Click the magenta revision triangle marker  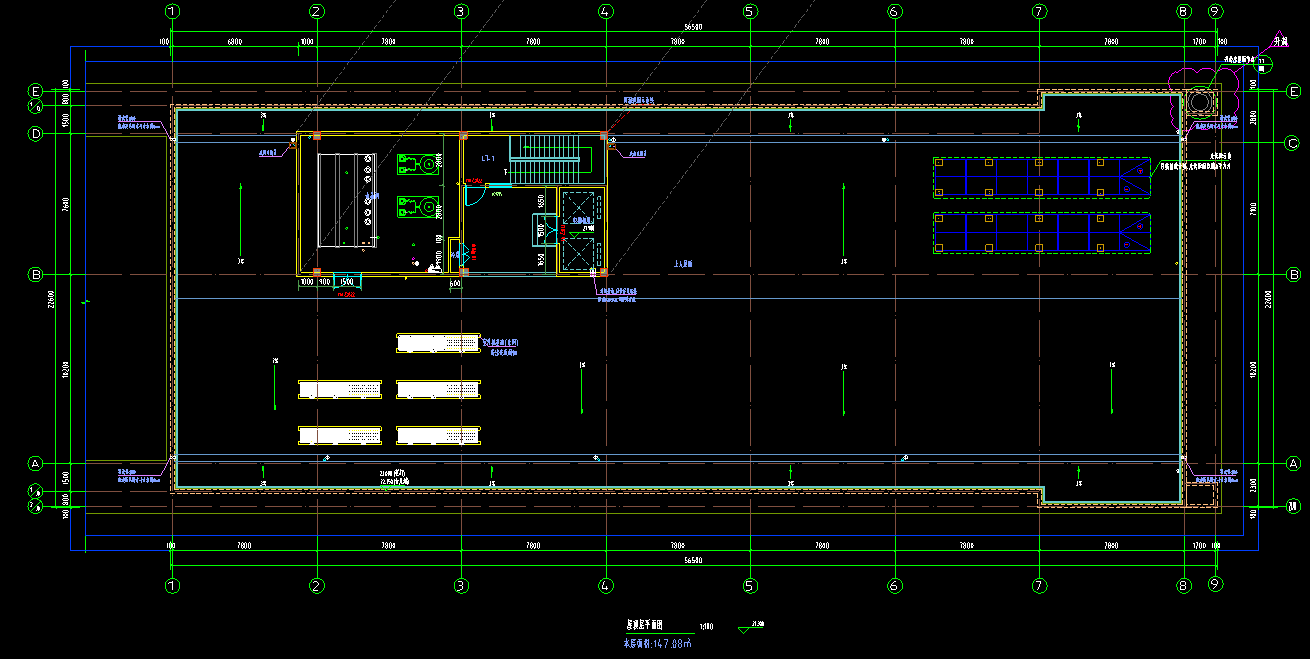pyautogui.click(x=1279, y=41)
